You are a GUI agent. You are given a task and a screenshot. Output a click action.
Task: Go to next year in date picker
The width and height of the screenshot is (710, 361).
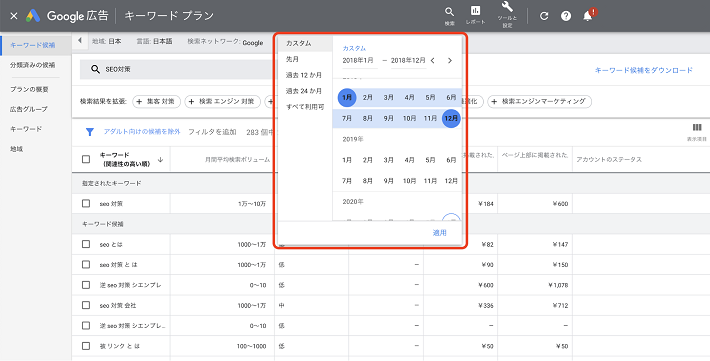click(450, 60)
